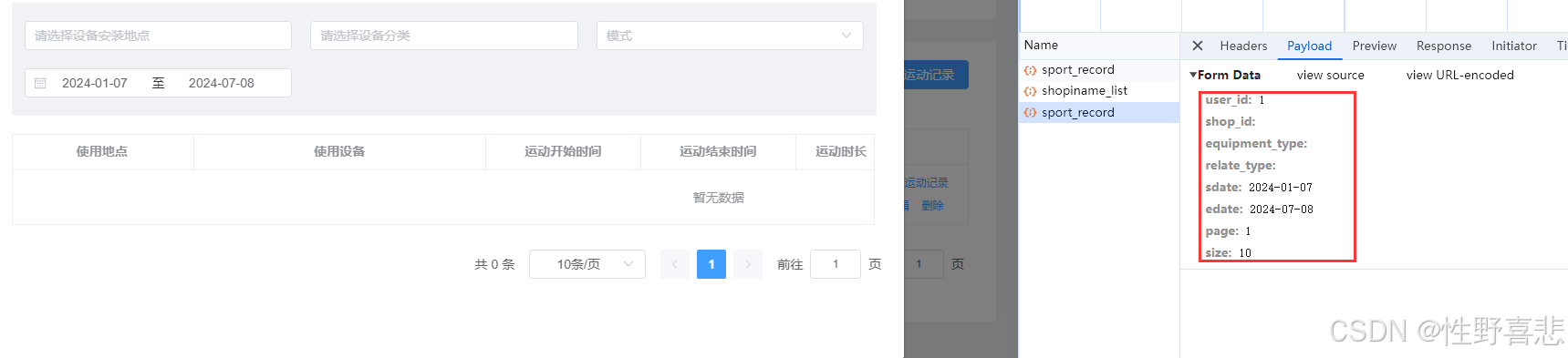
Task: Click the 暂无数据 empty table text
Action: coord(718,198)
